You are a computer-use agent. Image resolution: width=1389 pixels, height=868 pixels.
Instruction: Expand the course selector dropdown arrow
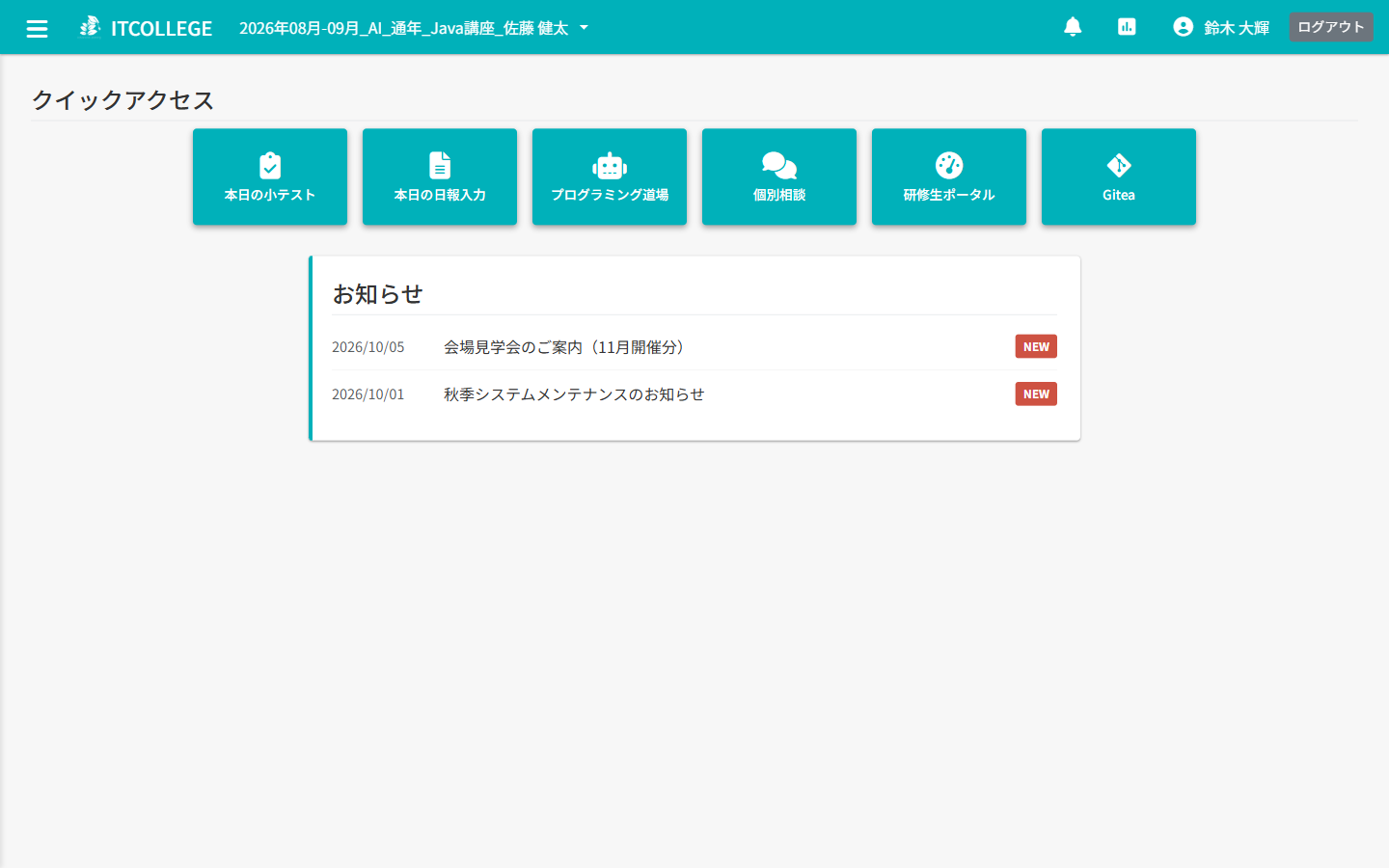point(584,28)
